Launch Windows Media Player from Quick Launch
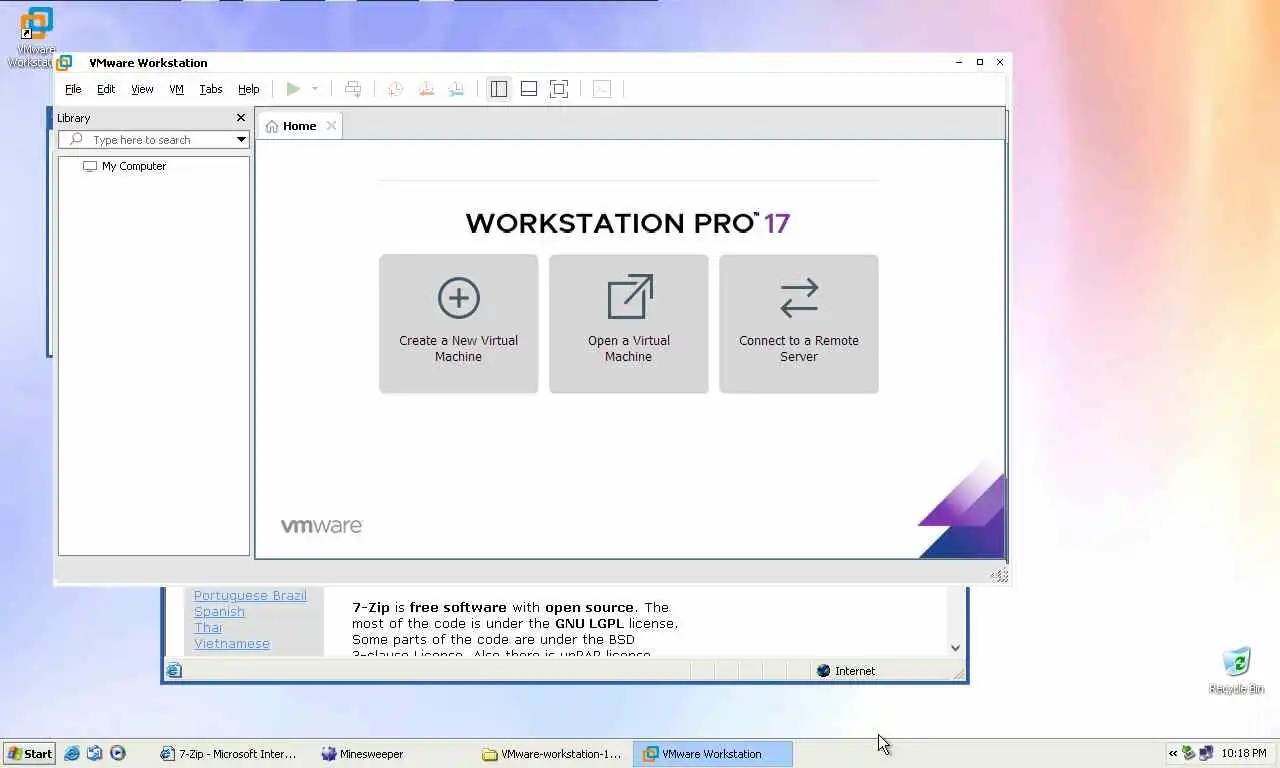 (117, 754)
